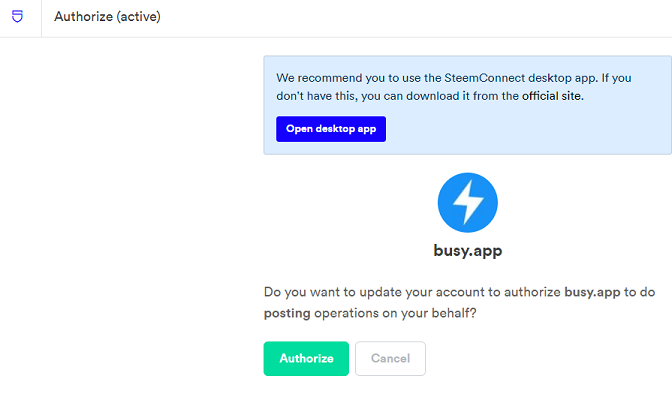Follow the official site link
Screen dimensions: 672x394
click(552, 96)
